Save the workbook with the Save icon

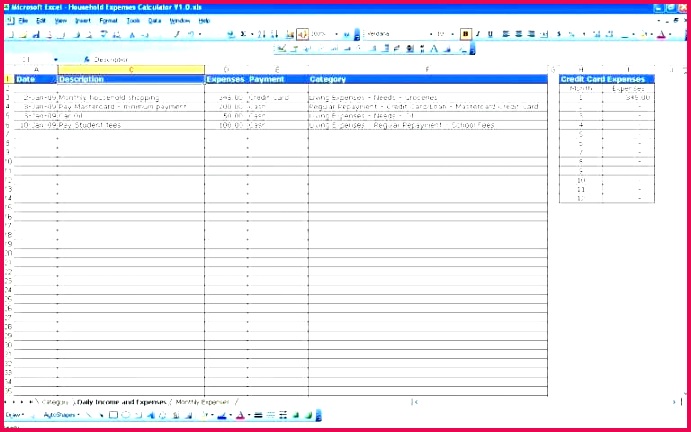pyautogui.click(x=36, y=34)
